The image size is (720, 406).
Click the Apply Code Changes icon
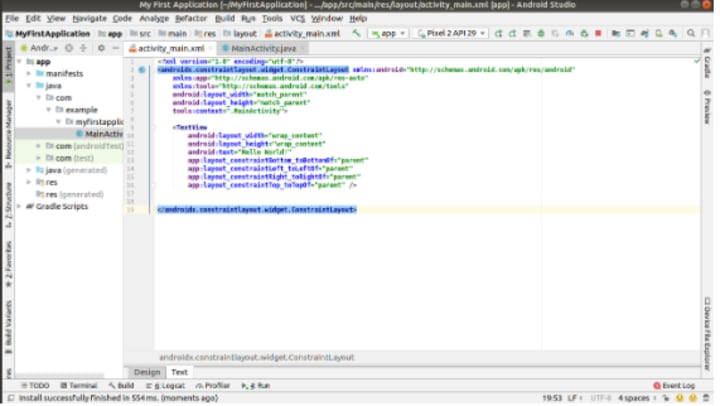pos(527,33)
